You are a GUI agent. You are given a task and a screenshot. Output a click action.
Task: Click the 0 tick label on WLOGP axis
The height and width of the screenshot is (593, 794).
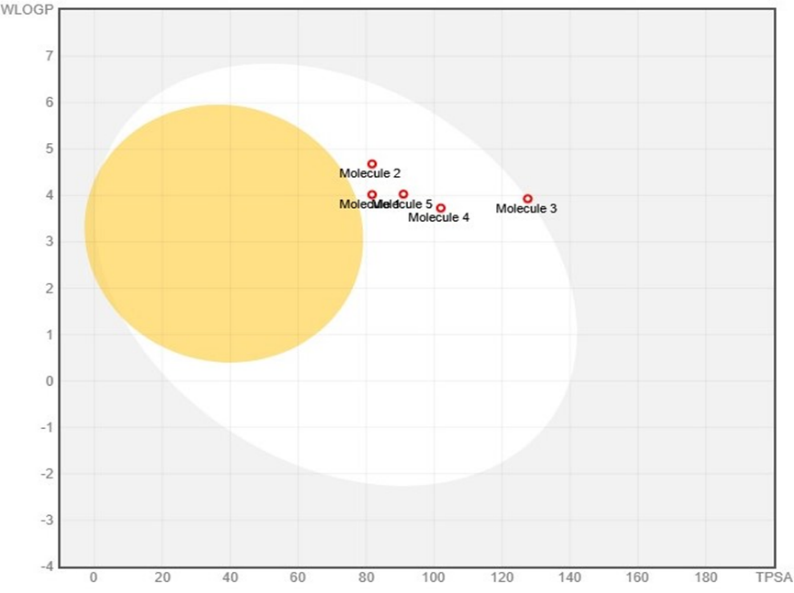pyautogui.click(x=47, y=381)
